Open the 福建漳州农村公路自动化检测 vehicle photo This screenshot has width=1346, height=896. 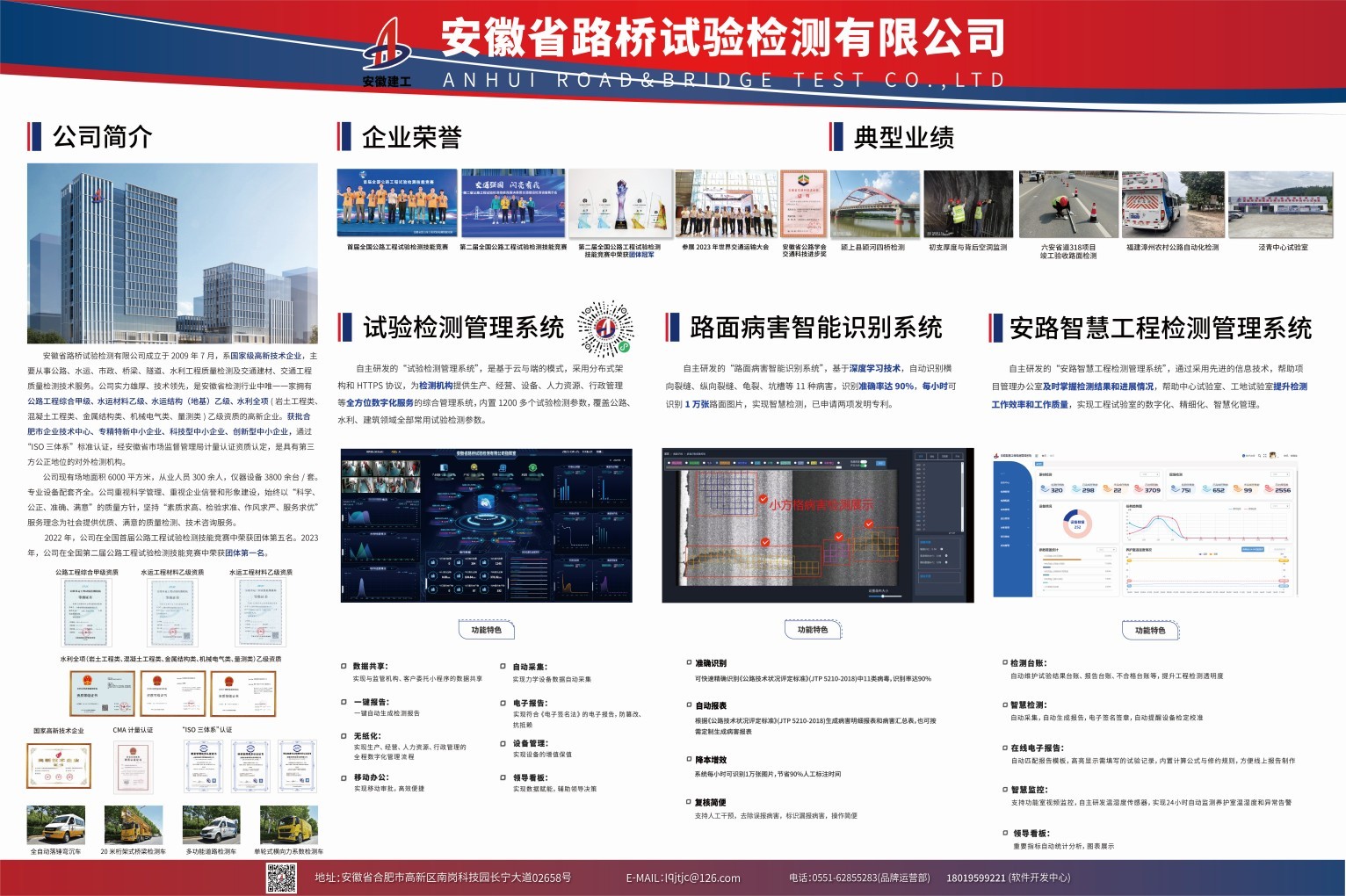1173,203
